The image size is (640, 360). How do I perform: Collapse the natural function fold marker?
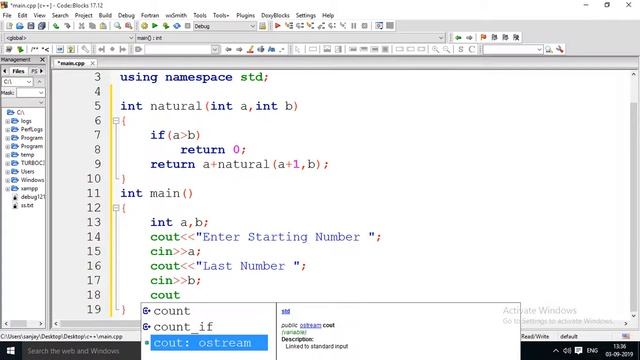click(x=116, y=121)
